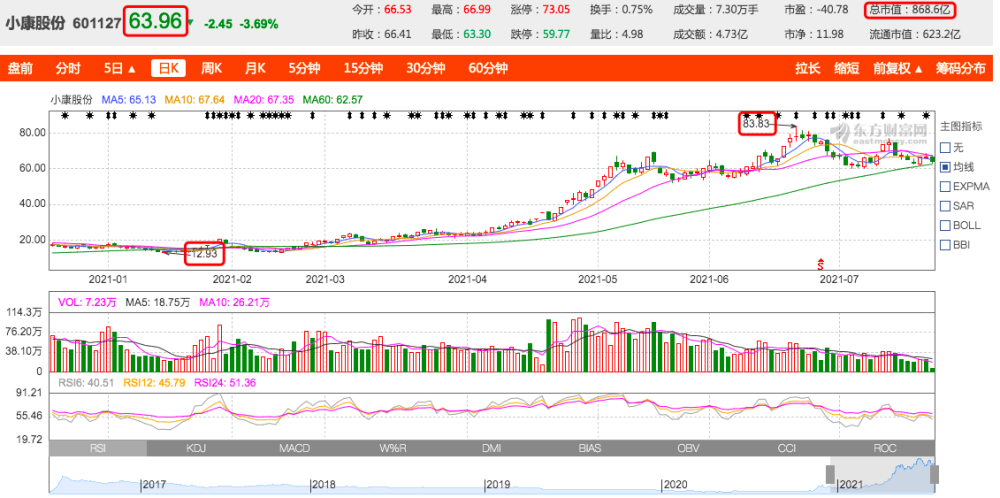Select the ROC indicator tab
The image size is (1000, 498).
point(885,449)
